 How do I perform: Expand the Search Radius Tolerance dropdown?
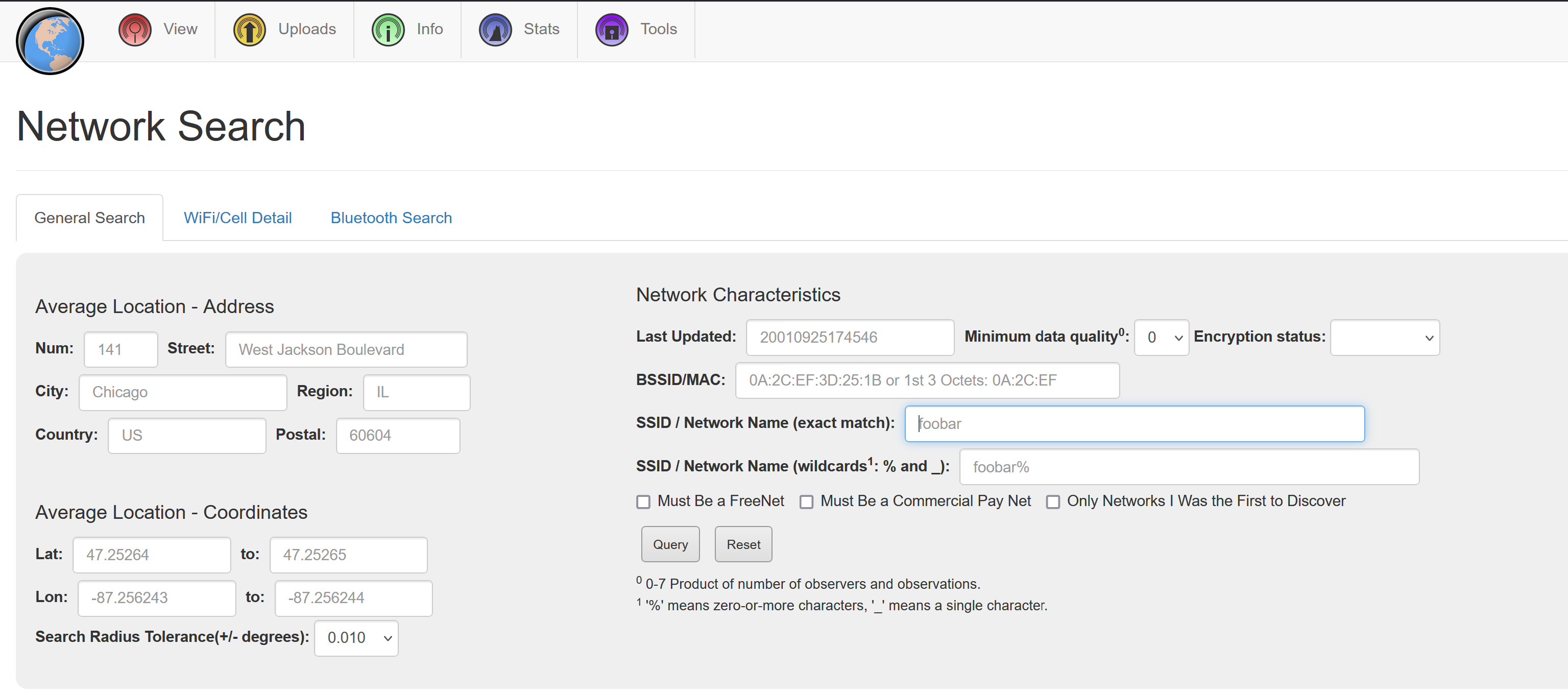point(356,638)
